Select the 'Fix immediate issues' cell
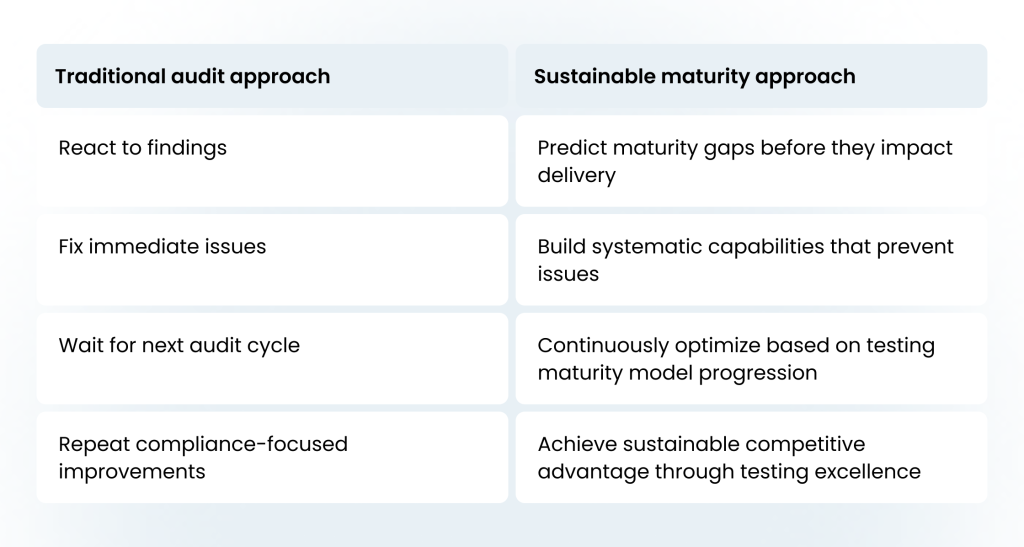The image size is (1024, 547). click(272, 260)
